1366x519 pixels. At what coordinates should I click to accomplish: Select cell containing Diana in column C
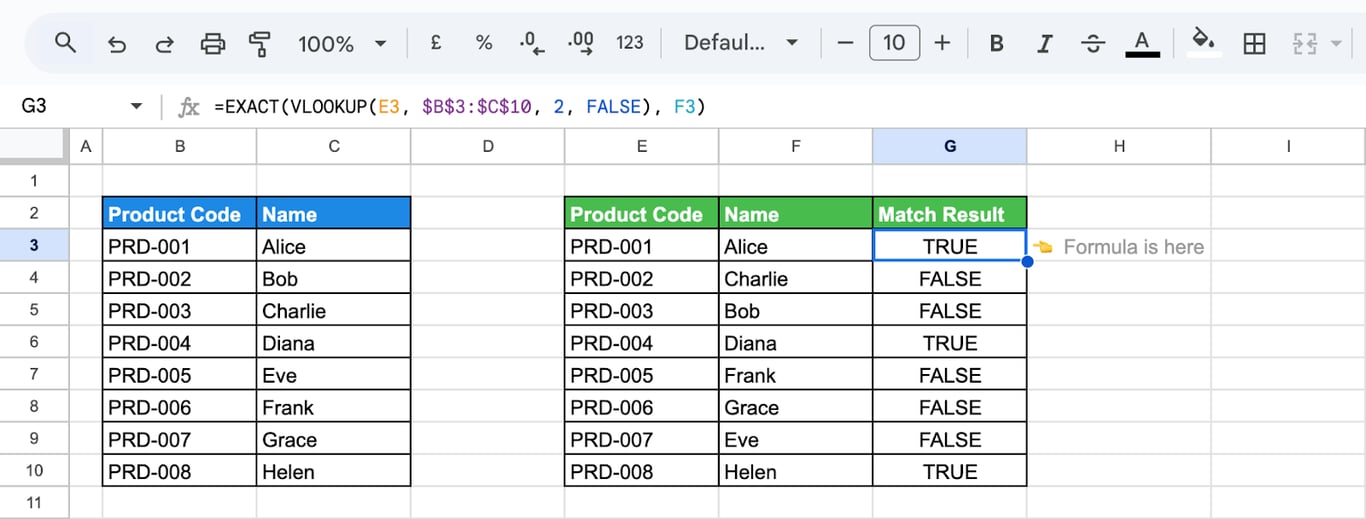(334, 343)
